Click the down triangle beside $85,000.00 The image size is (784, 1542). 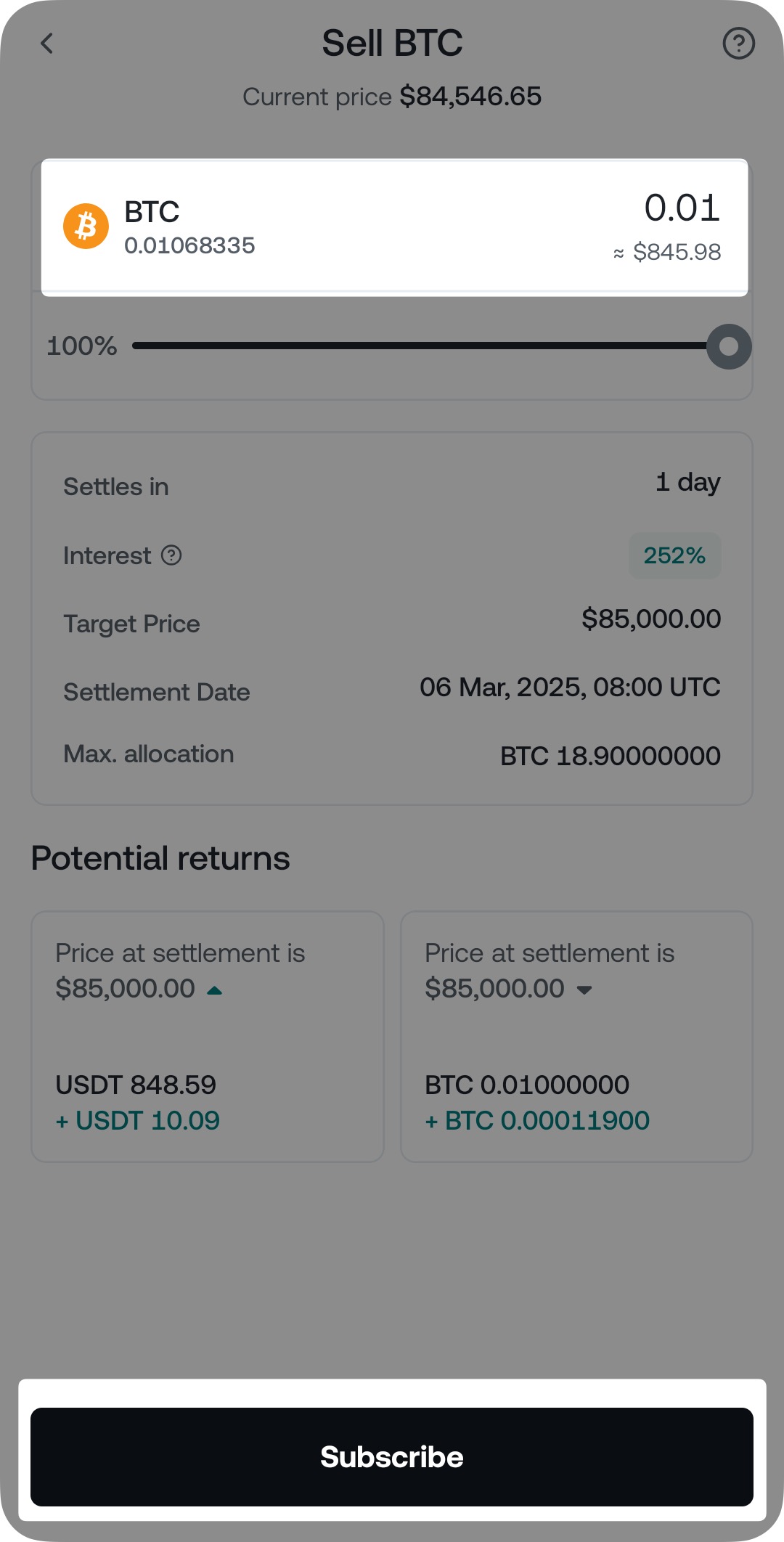(584, 990)
